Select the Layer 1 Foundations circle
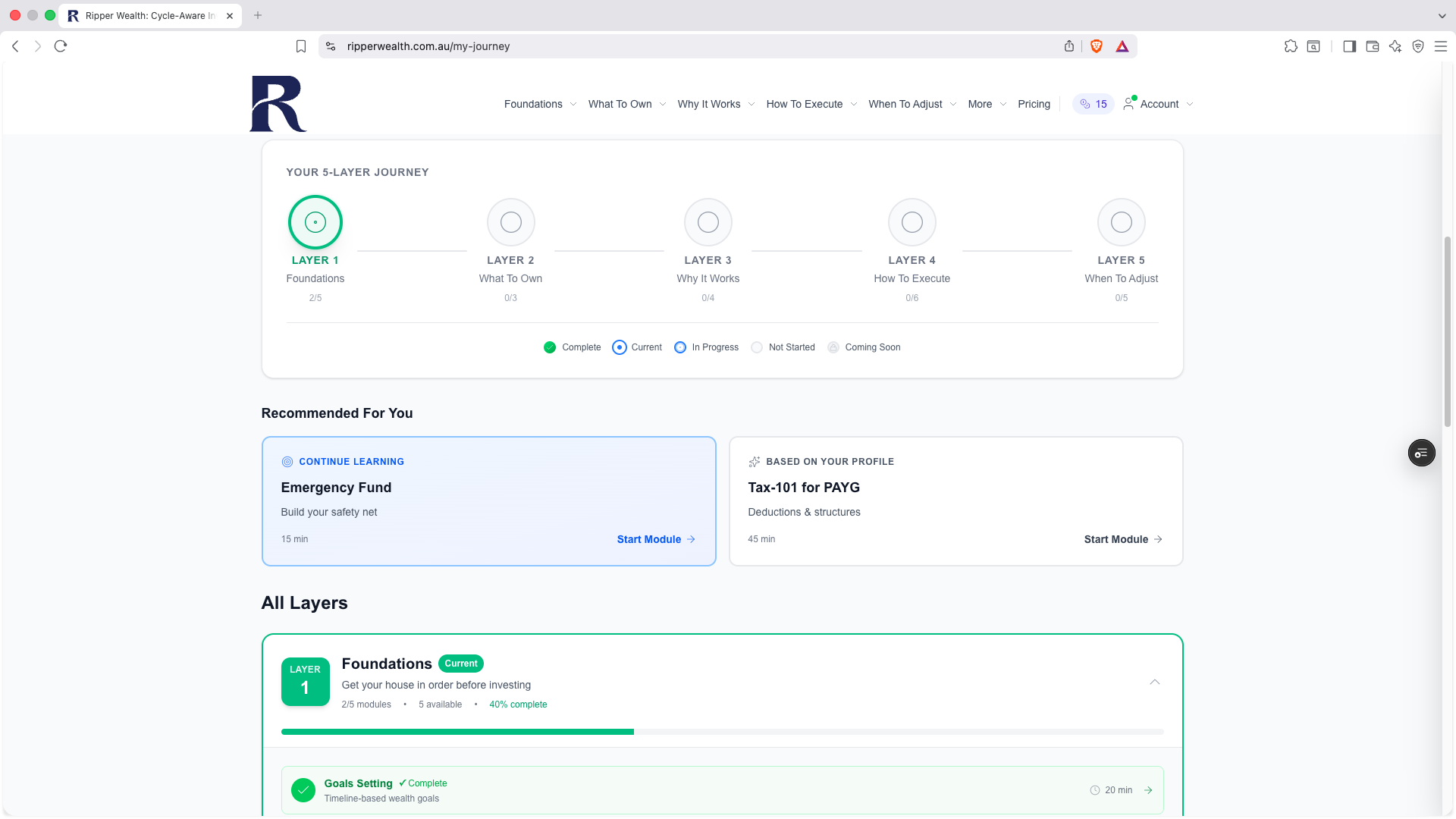The image size is (1456, 819). tap(315, 222)
